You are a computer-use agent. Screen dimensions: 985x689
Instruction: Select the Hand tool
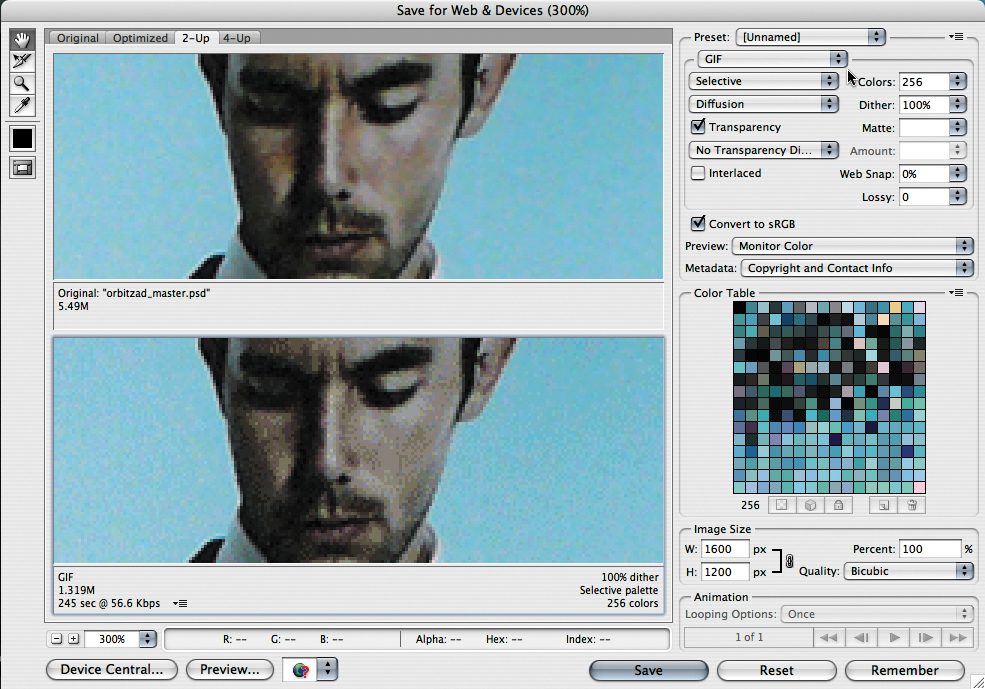(22, 40)
